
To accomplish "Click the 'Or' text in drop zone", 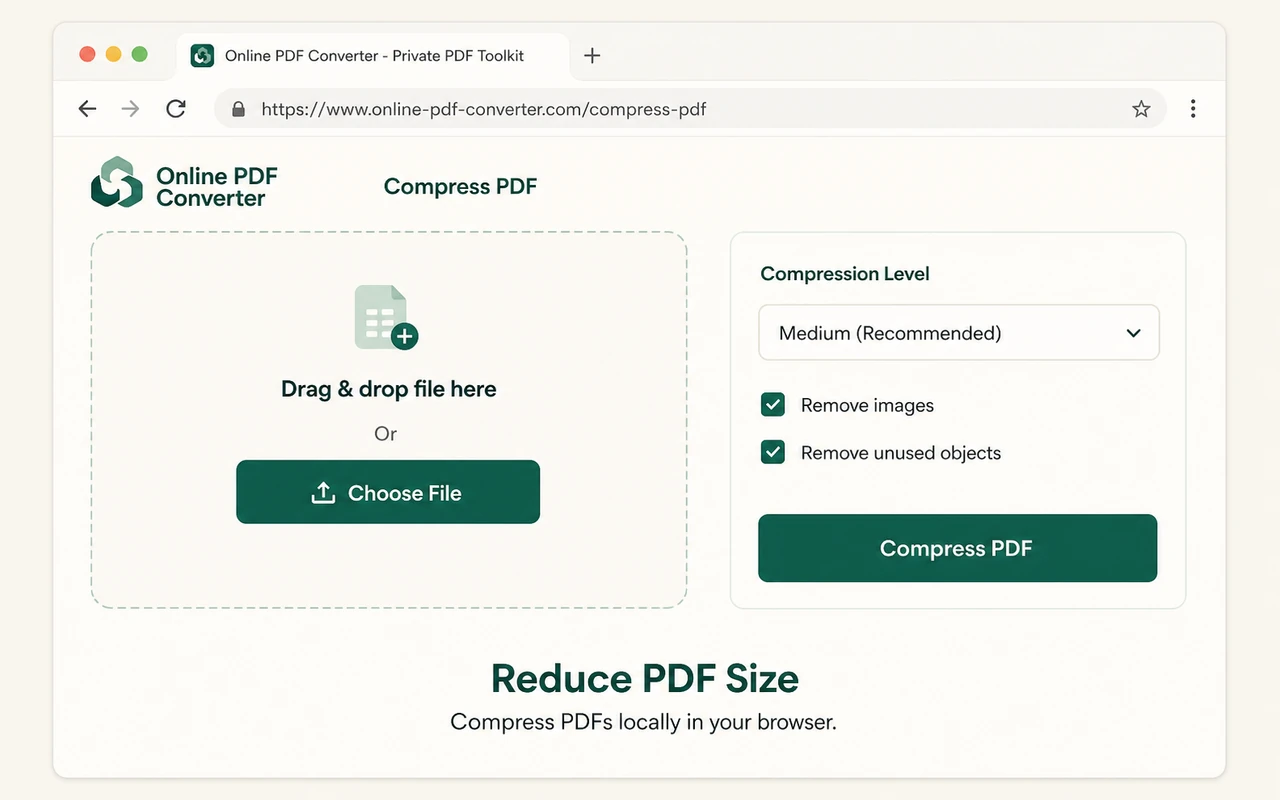I will tap(386, 434).
